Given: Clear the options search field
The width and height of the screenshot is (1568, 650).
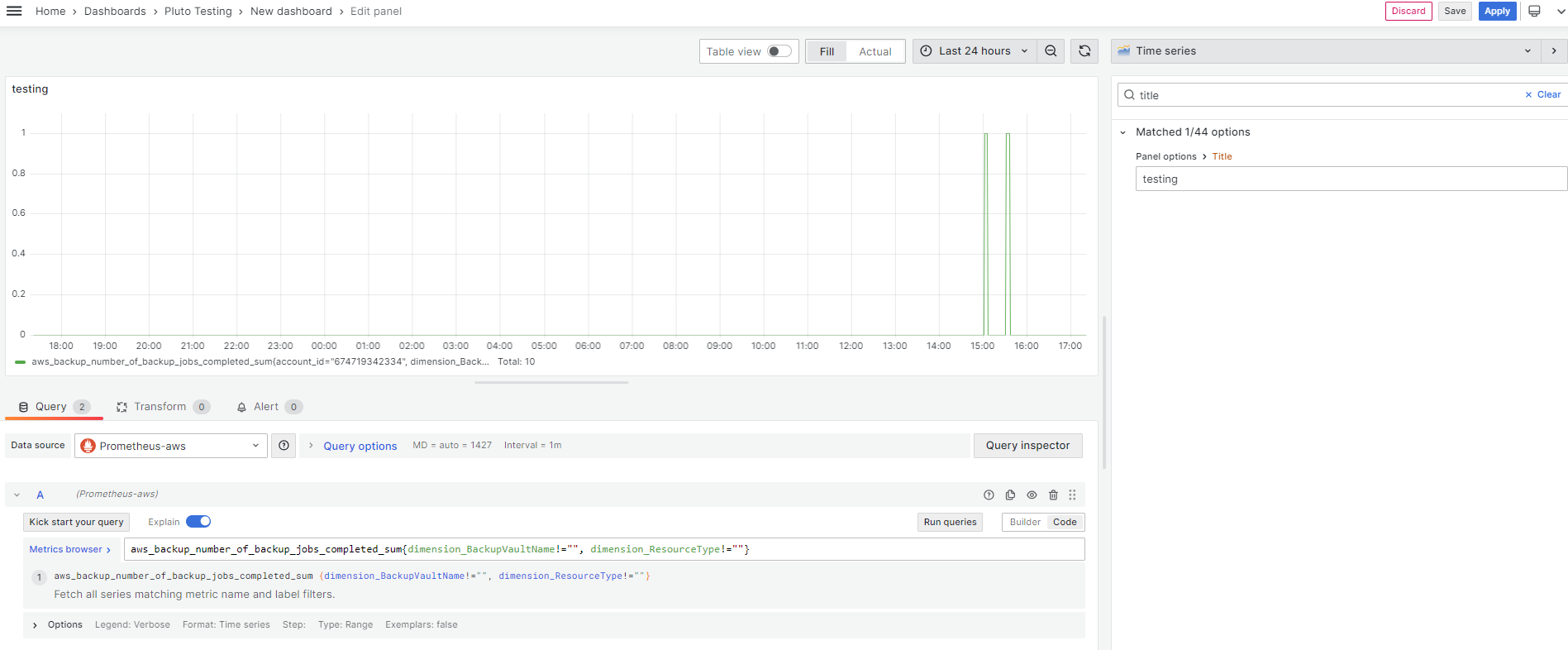Looking at the screenshot, I should coord(1543,95).
